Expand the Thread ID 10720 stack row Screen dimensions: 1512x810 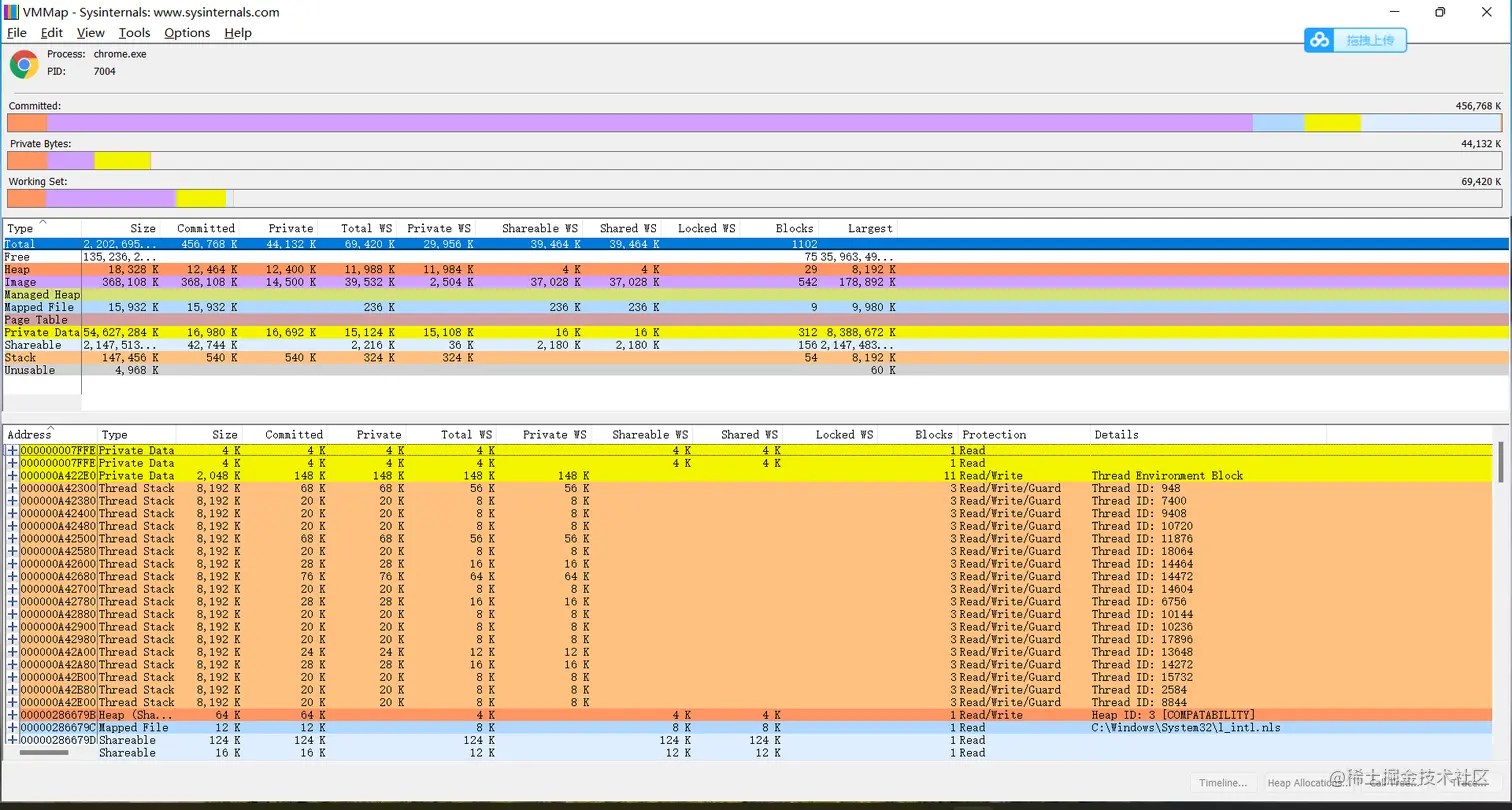click(12, 526)
